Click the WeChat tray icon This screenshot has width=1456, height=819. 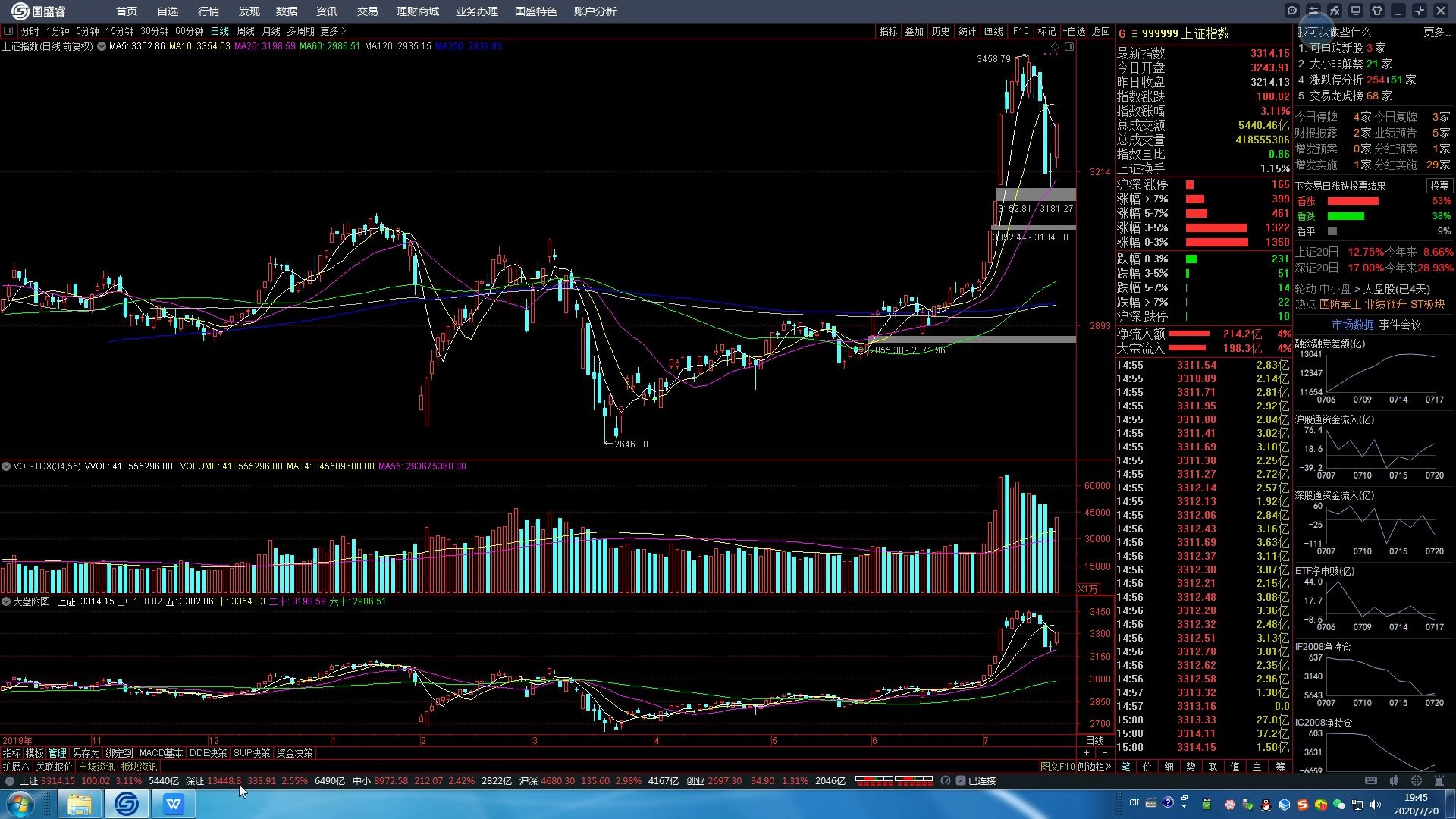[1339, 804]
